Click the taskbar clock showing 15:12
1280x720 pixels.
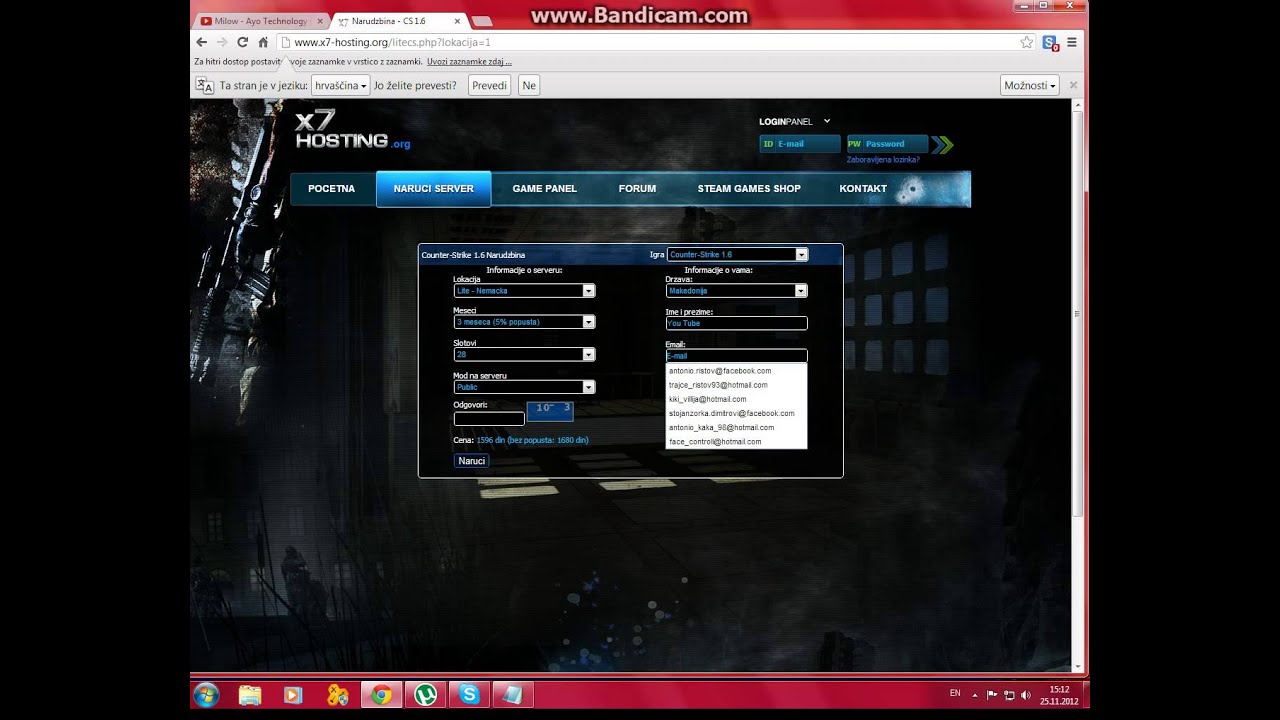click(1059, 695)
